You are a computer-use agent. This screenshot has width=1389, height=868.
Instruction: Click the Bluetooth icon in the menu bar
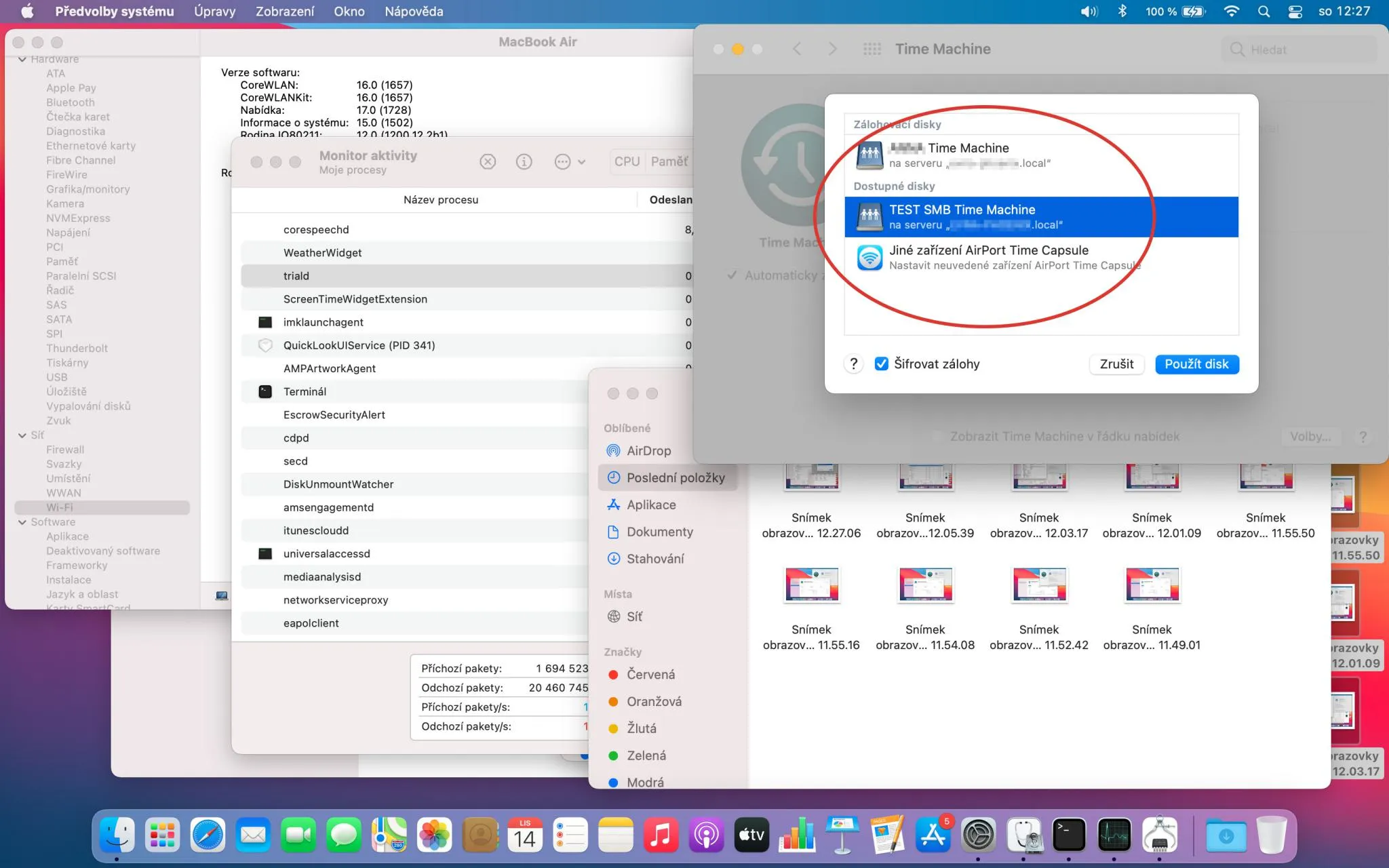click(1122, 12)
